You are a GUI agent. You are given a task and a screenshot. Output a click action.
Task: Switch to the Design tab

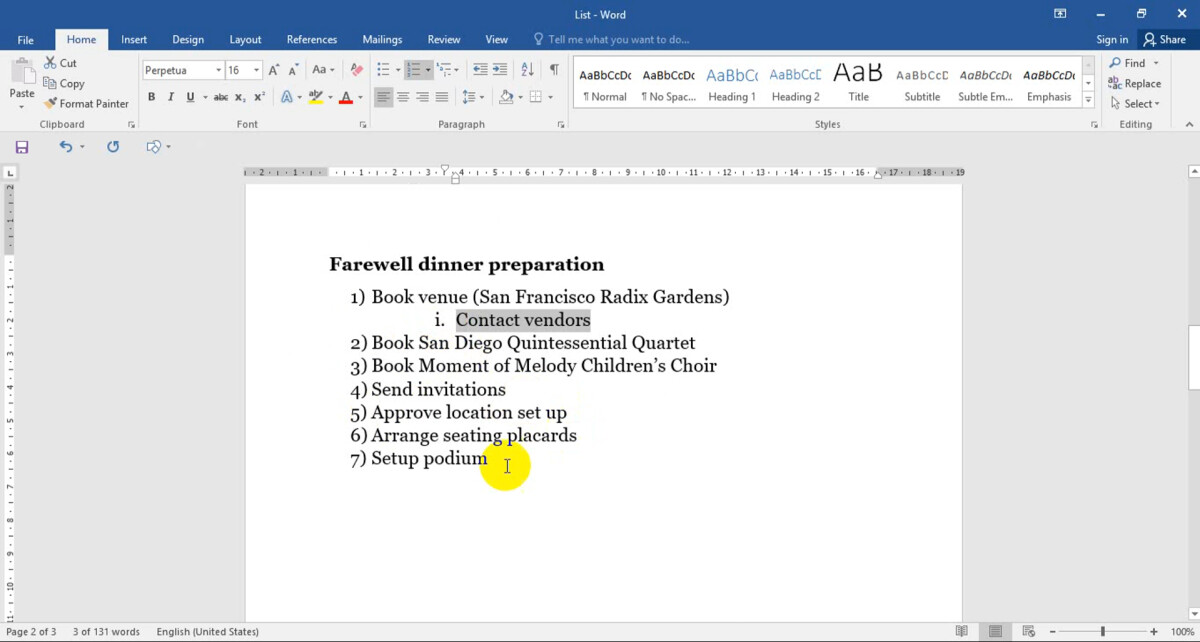(x=188, y=40)
